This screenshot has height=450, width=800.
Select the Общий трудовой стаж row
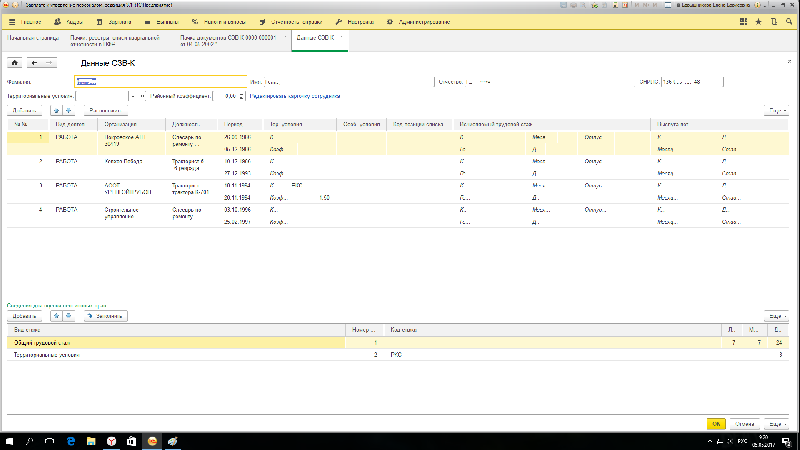pyautogui.click(x=398, y=343)
